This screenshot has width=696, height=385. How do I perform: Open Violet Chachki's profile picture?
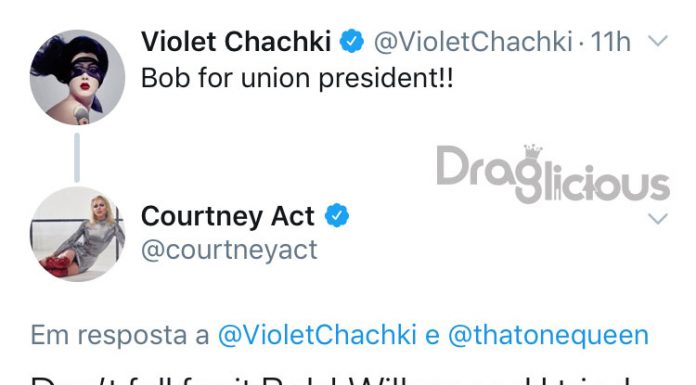pyautogui.click(x=77, y=77)
